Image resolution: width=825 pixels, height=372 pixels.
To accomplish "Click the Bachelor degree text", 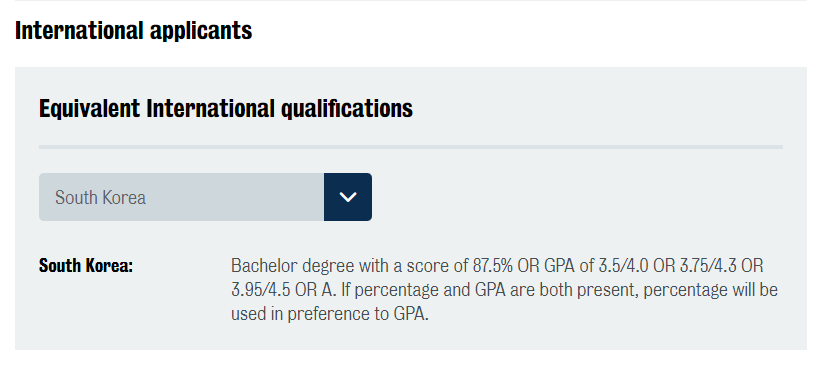I will tap(292, 266).
